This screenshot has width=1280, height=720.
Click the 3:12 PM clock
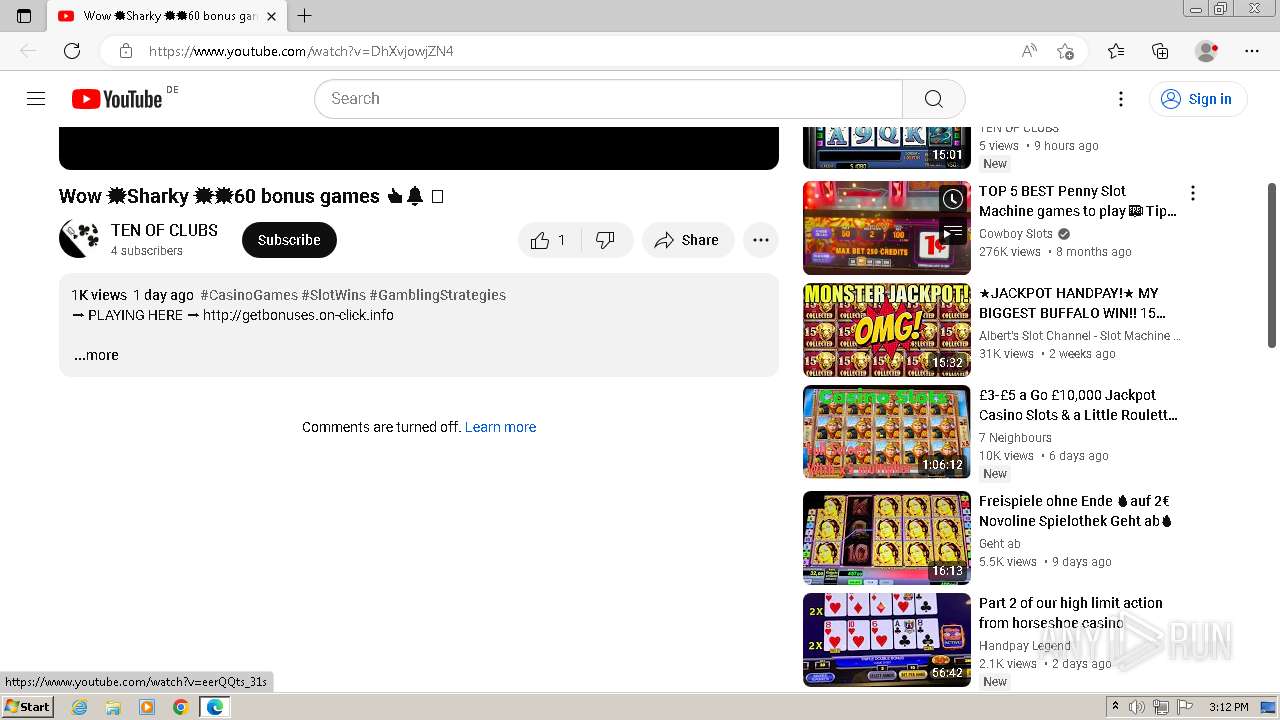[x=1228, y=707]
